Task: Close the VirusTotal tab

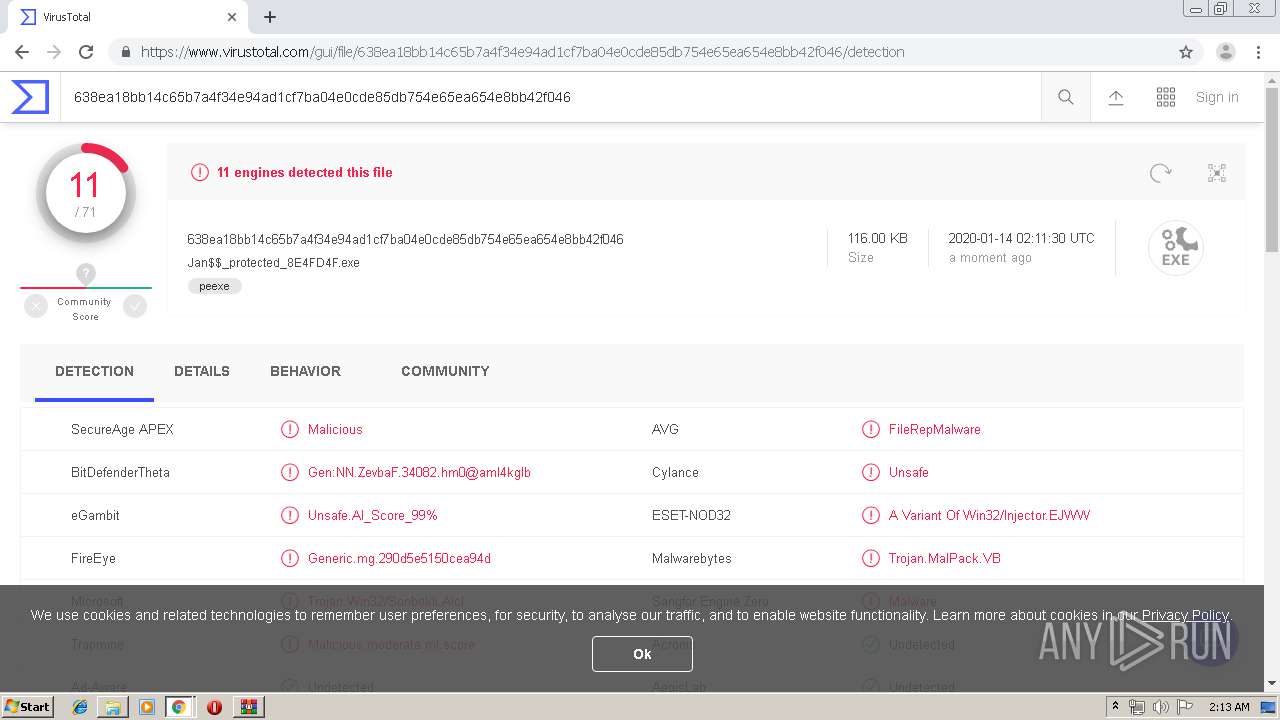Action: [232, 17]
